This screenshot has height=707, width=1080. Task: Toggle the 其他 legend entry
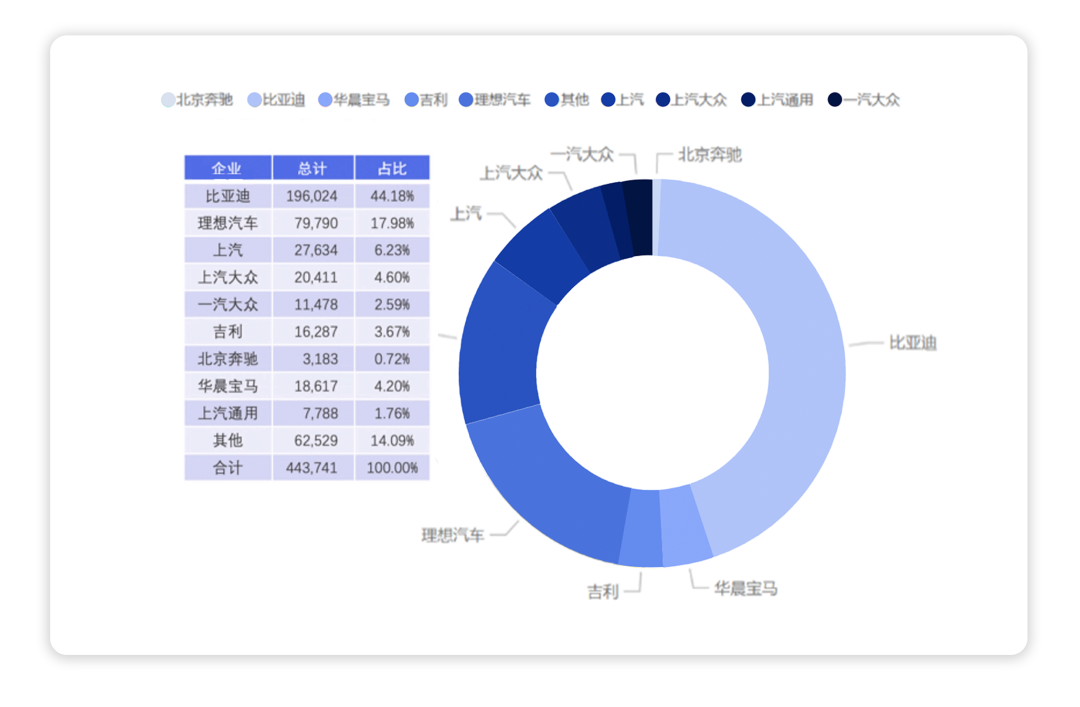pyautogui.click(x=567, y=100)
